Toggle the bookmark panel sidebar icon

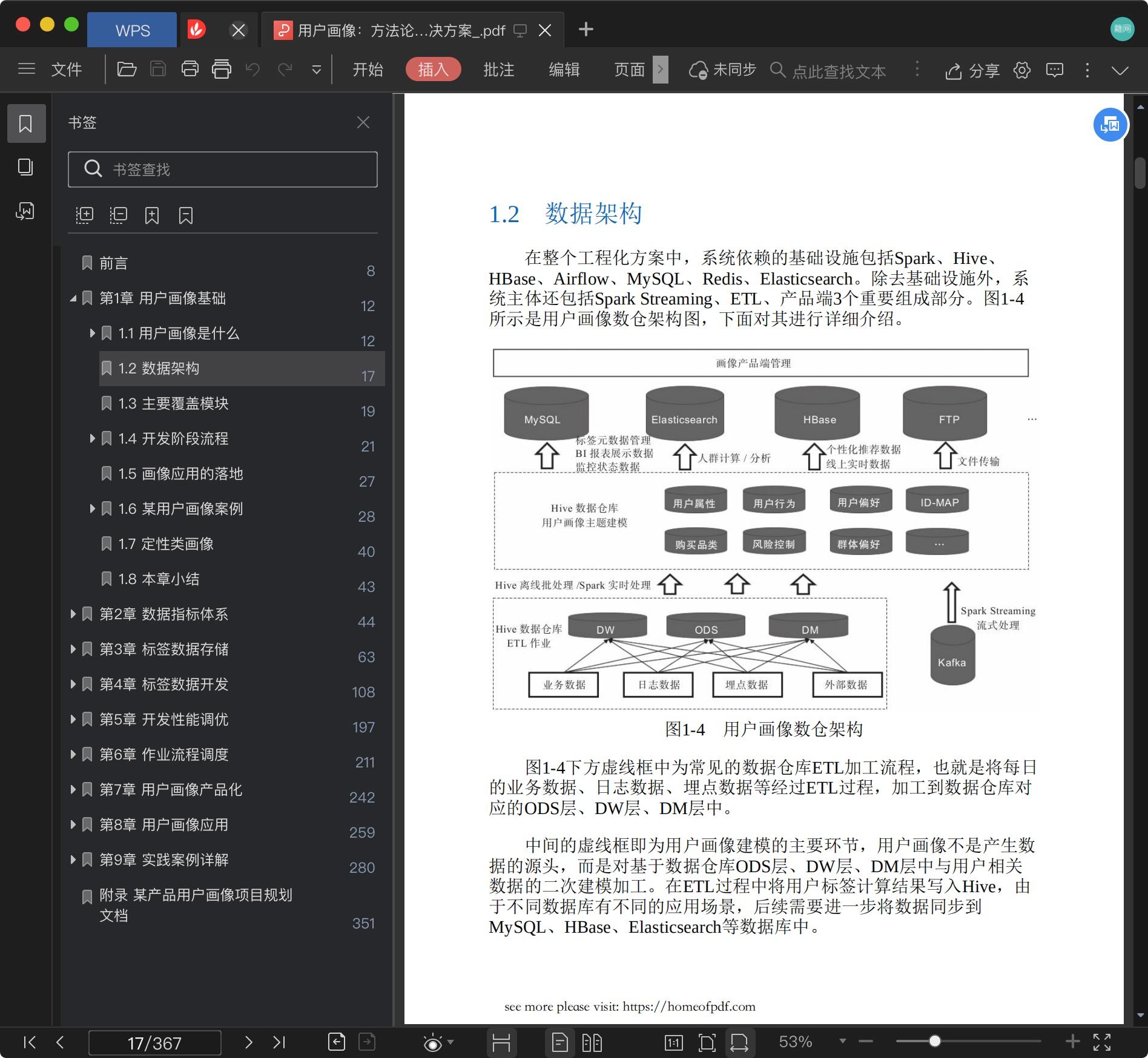click(26, 123)
